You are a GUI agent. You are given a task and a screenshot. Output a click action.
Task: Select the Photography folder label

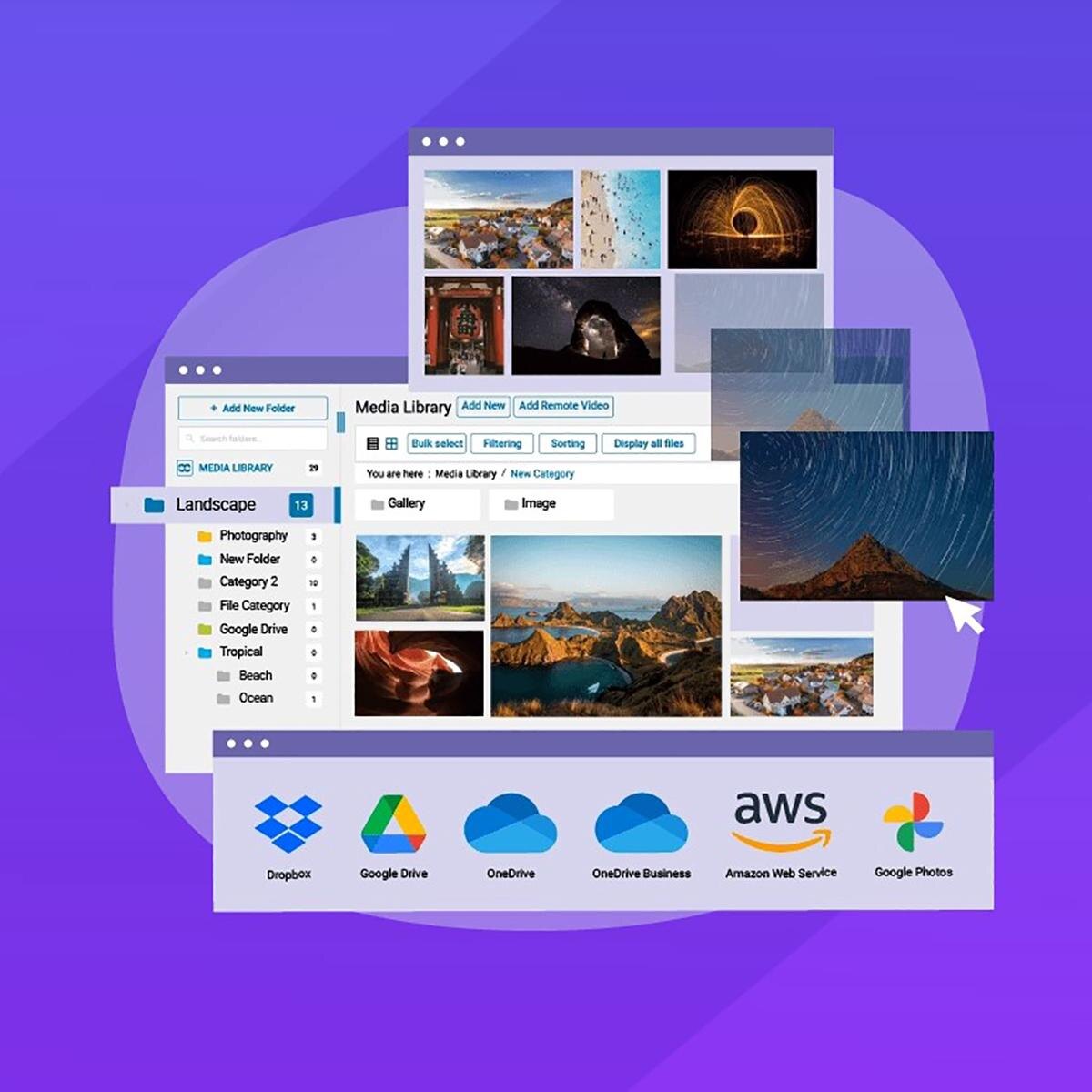pyautogui.click(x=254, y=536)
